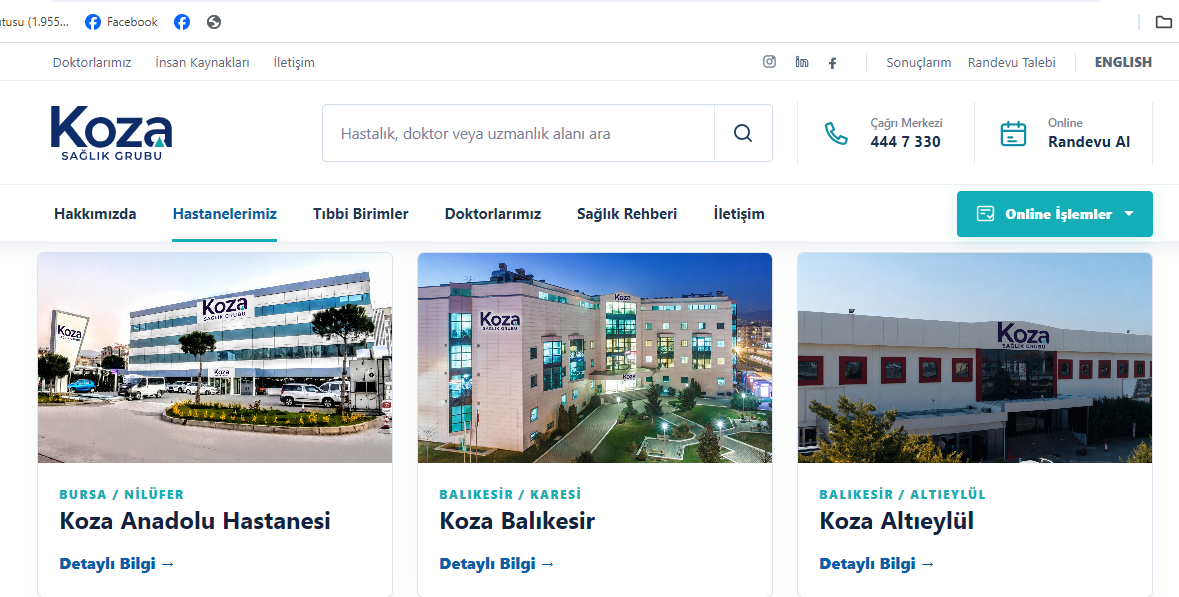Open the Facebook bookmark with label
Viewport: 1179px width, 597px height.
pyautogui.click(x=121, y=22)
